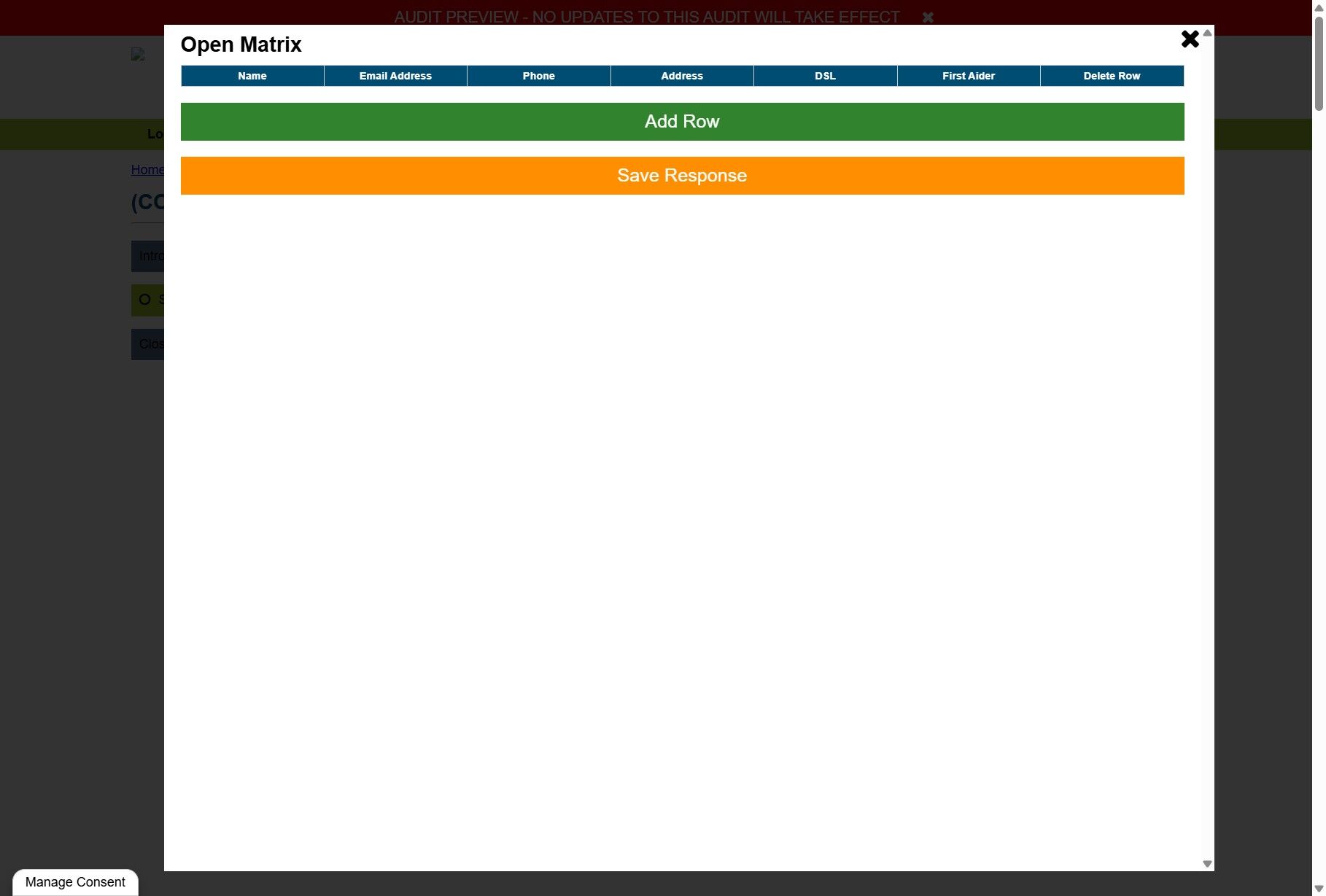Screen dimensions: 1326x896
Task: Dismiss the red audit preview banner
Action: 928,17
